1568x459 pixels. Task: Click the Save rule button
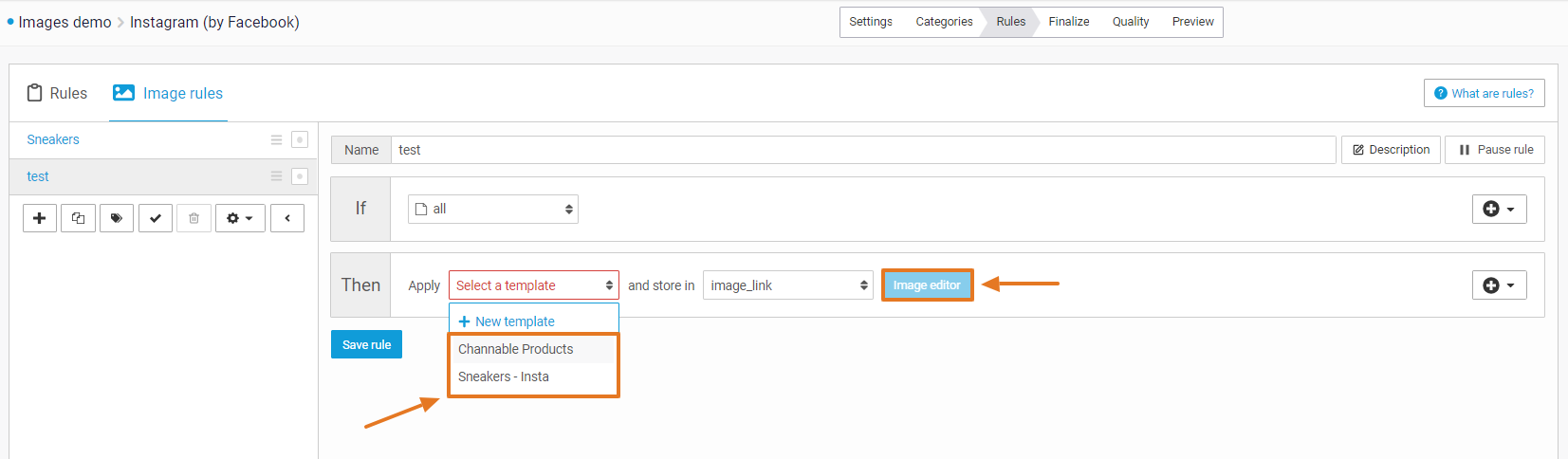tap(366, 344)
